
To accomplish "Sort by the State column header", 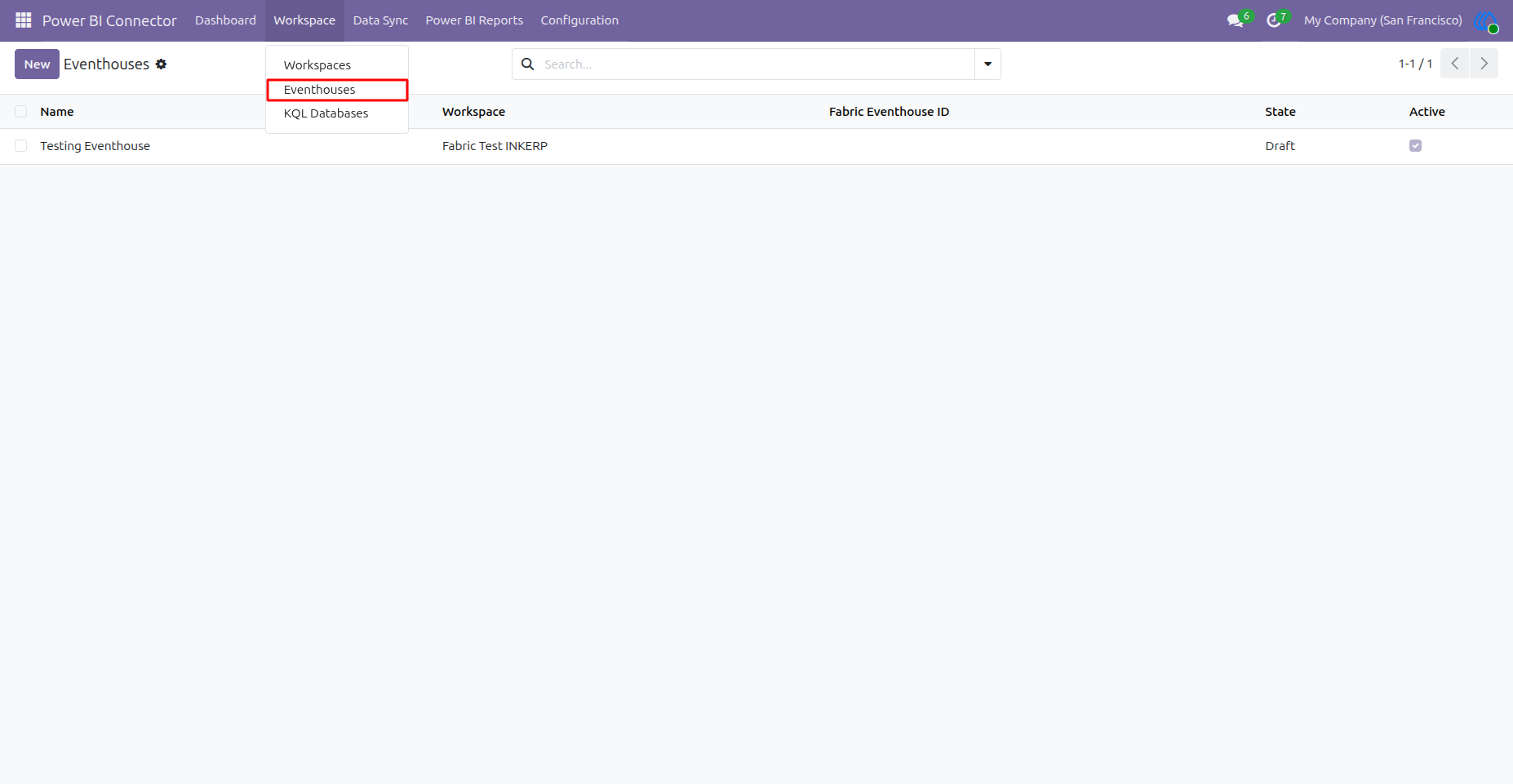I will [x=1280, y=112].
